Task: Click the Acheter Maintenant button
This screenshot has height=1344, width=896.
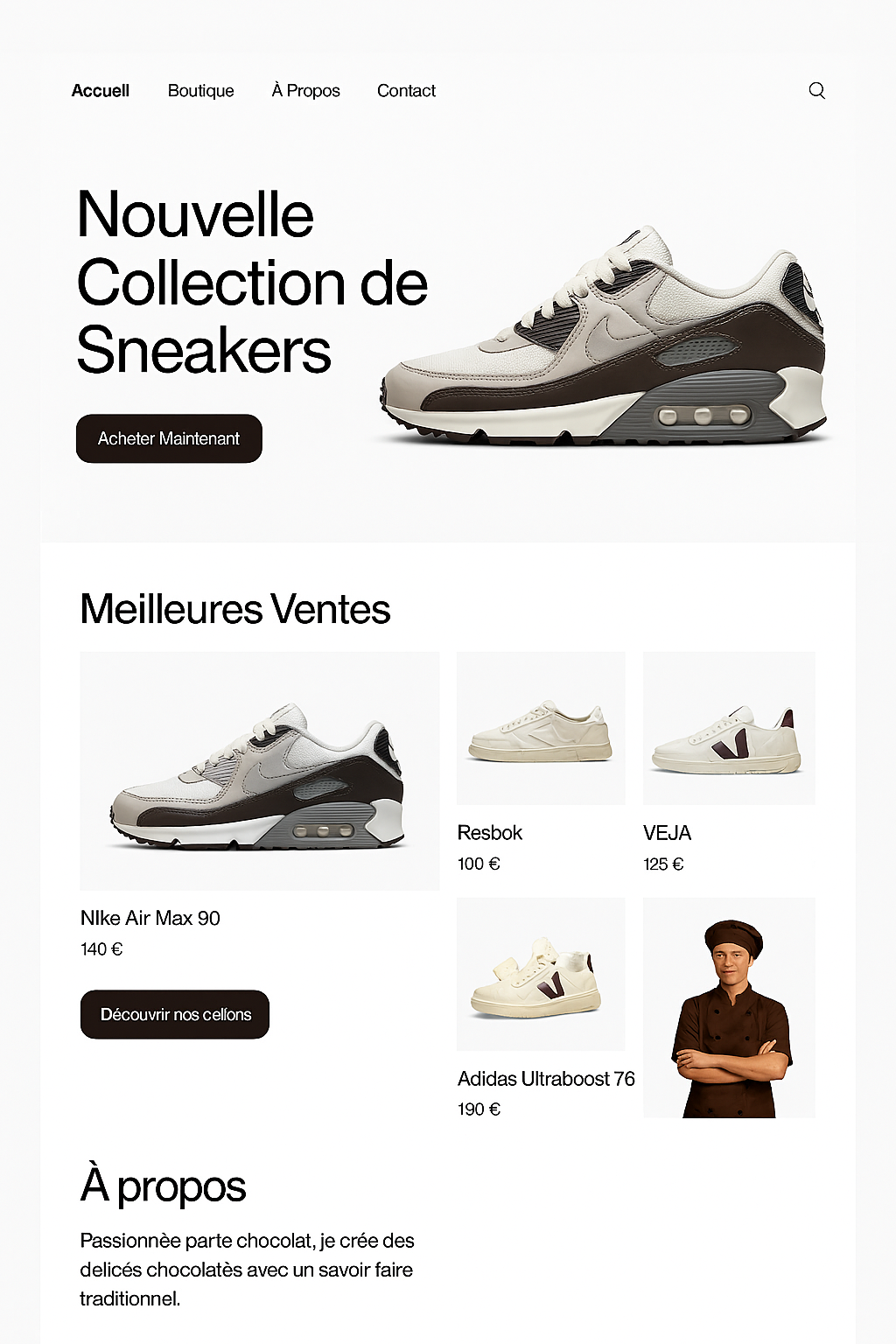Action: [169, 438]
